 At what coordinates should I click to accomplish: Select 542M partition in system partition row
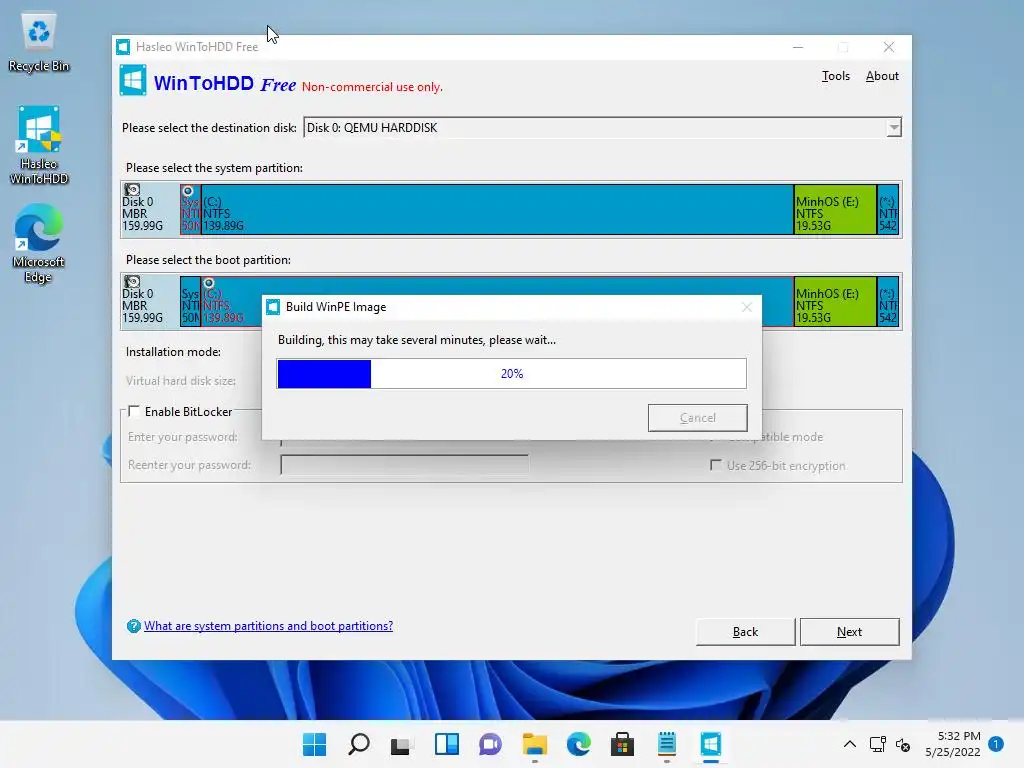[x=888, y=210]
